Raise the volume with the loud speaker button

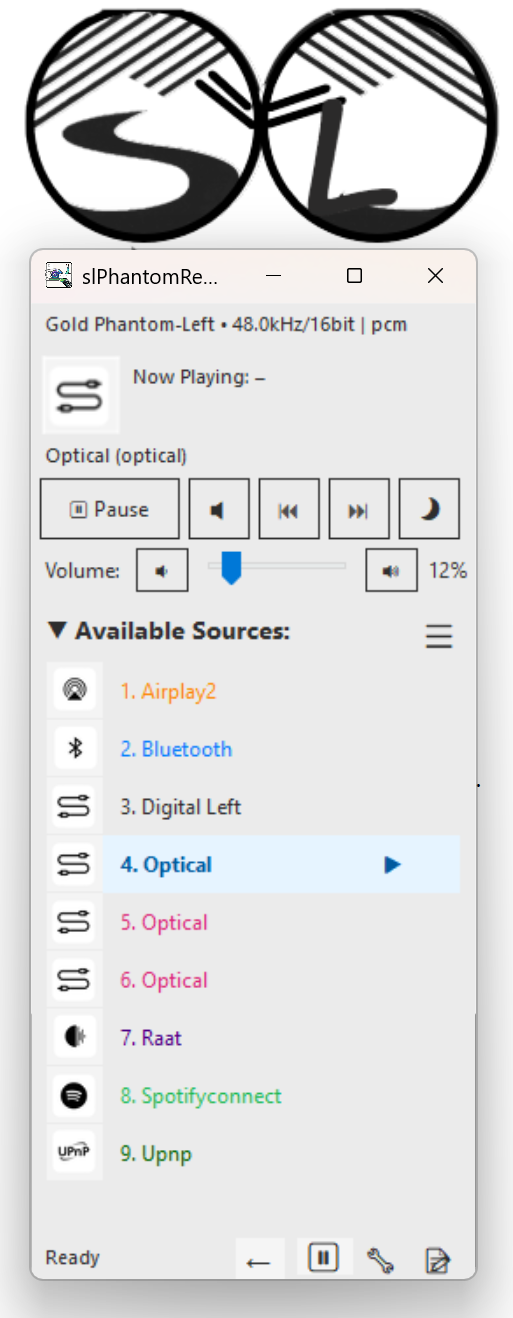pyautogui.click(x=392, y=571)
